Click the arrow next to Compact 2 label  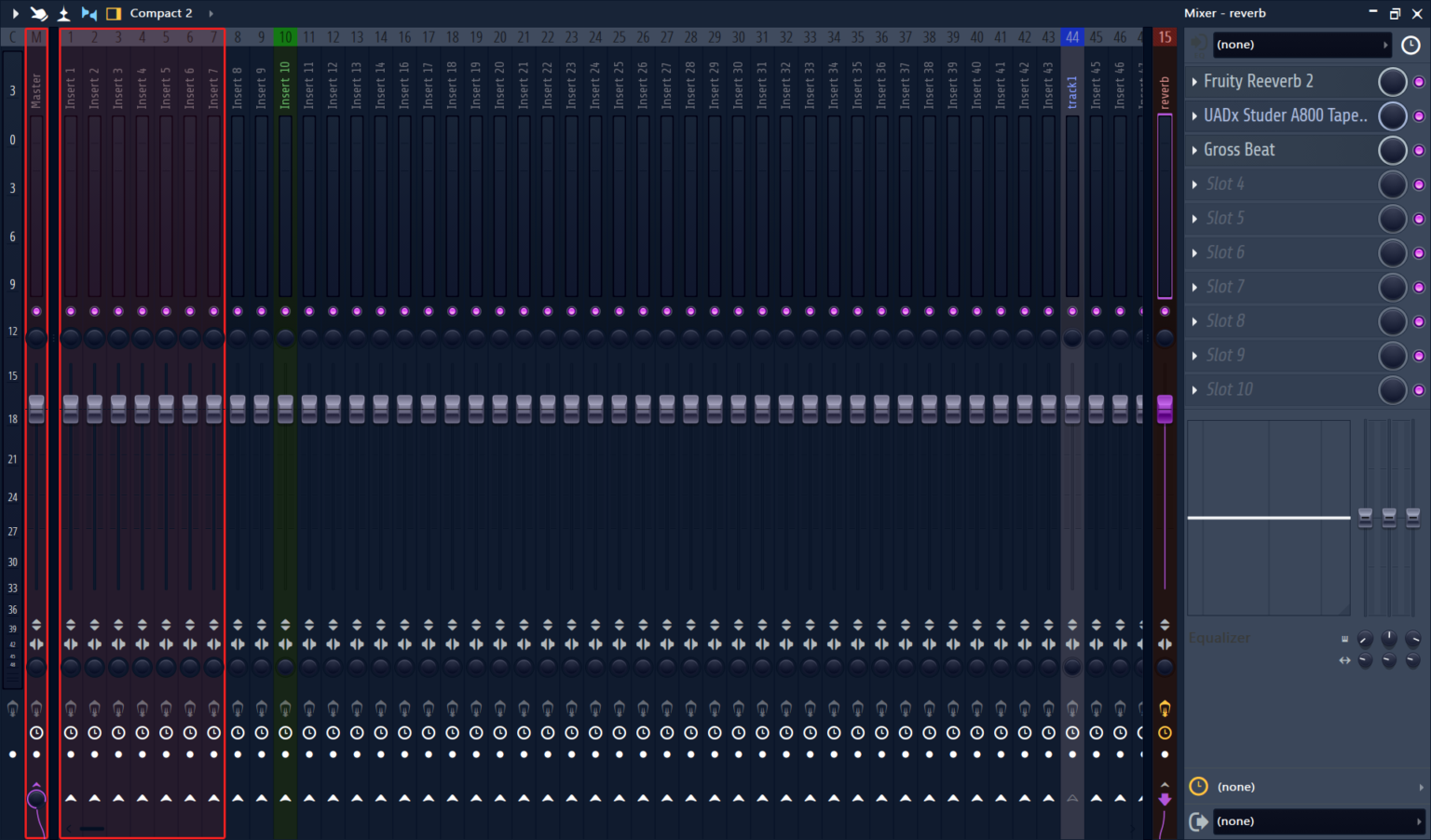[x=210, y=13]
